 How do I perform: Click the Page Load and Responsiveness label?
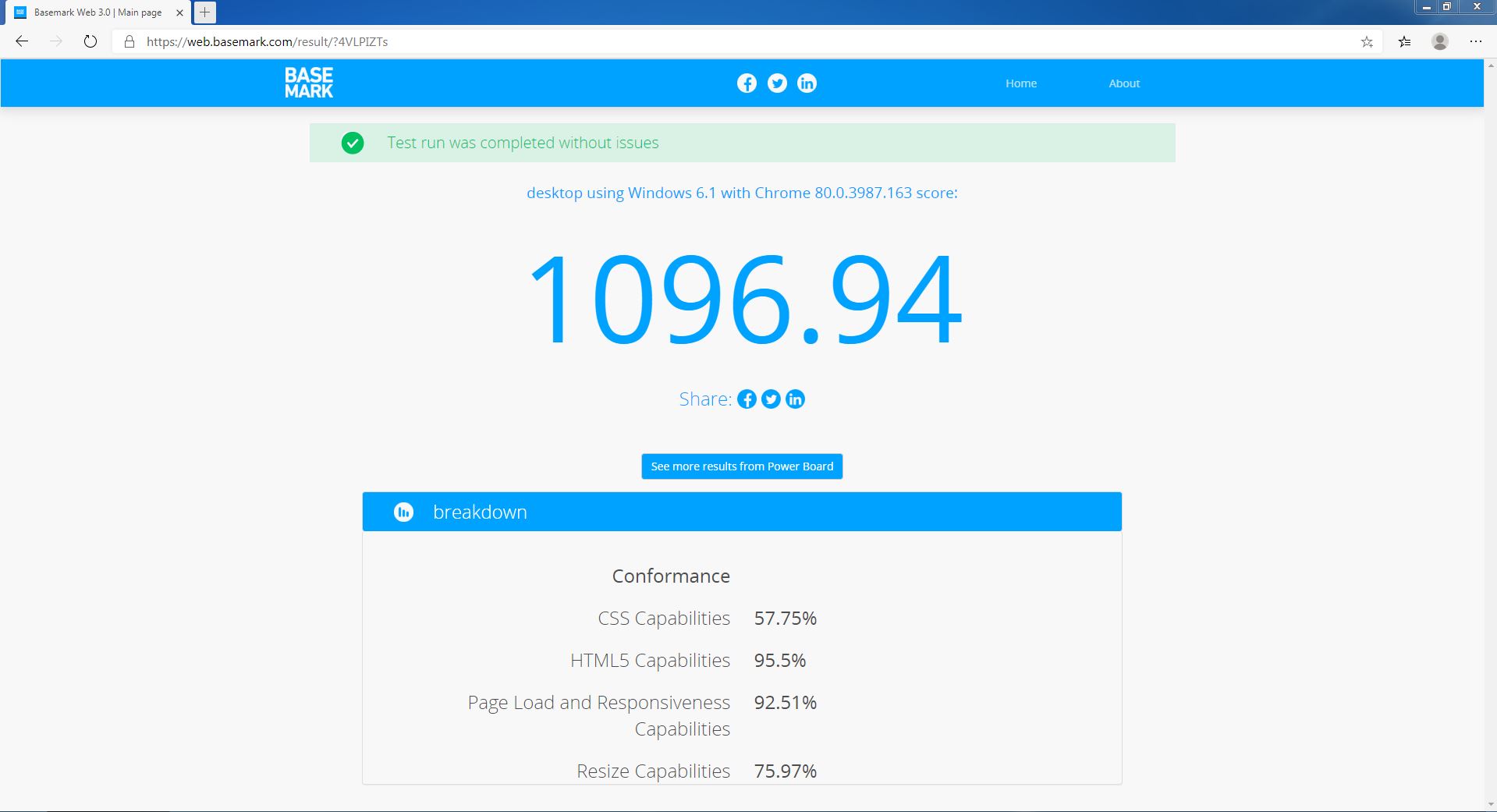599,715
